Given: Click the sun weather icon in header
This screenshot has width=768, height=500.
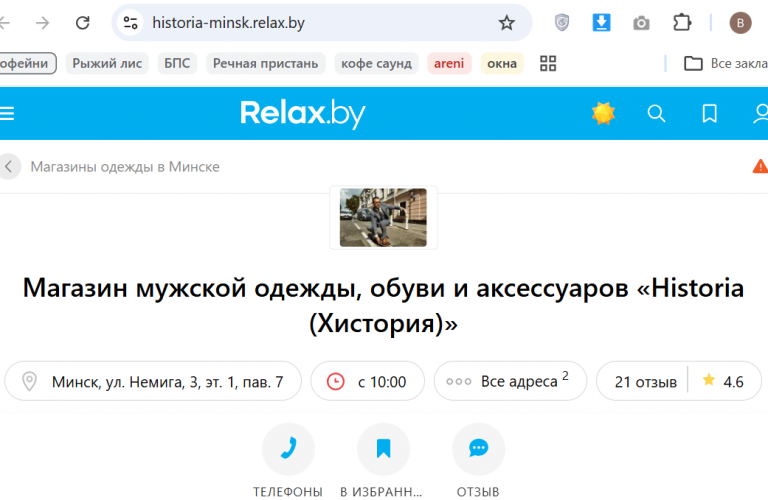Looking at the screenshot, I should tap(603, 114).
